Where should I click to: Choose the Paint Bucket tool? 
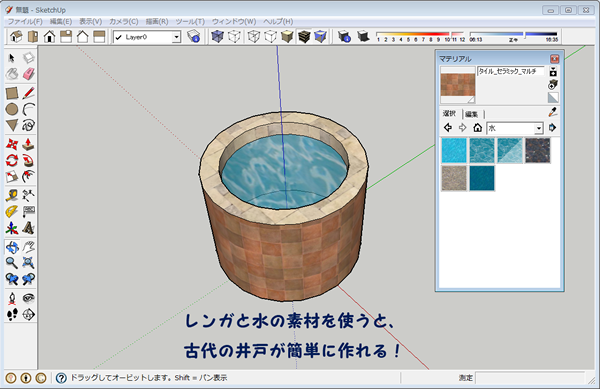pyautogui.click(x=12, y=73)
